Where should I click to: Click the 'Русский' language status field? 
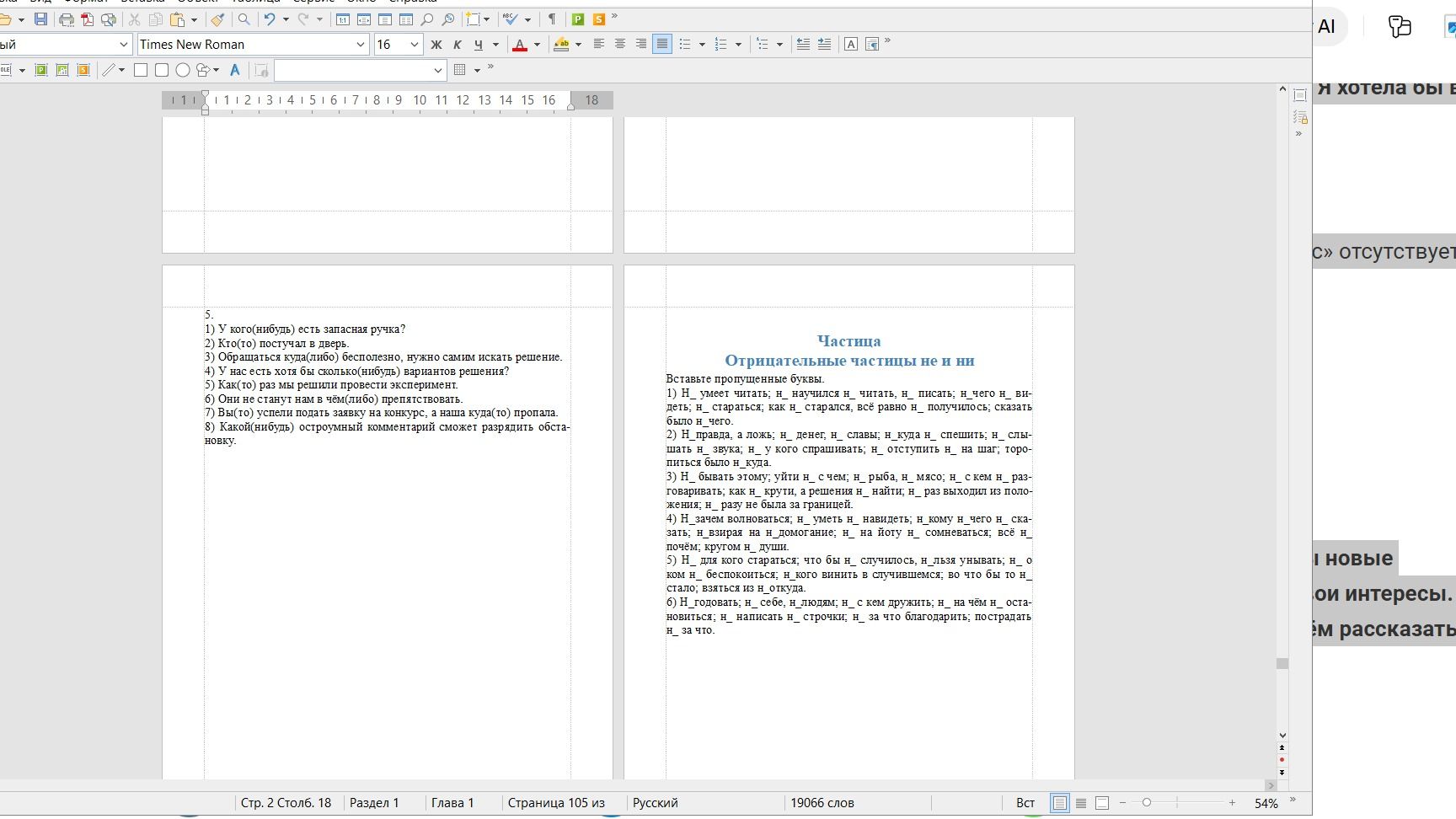tap(656, 803)
